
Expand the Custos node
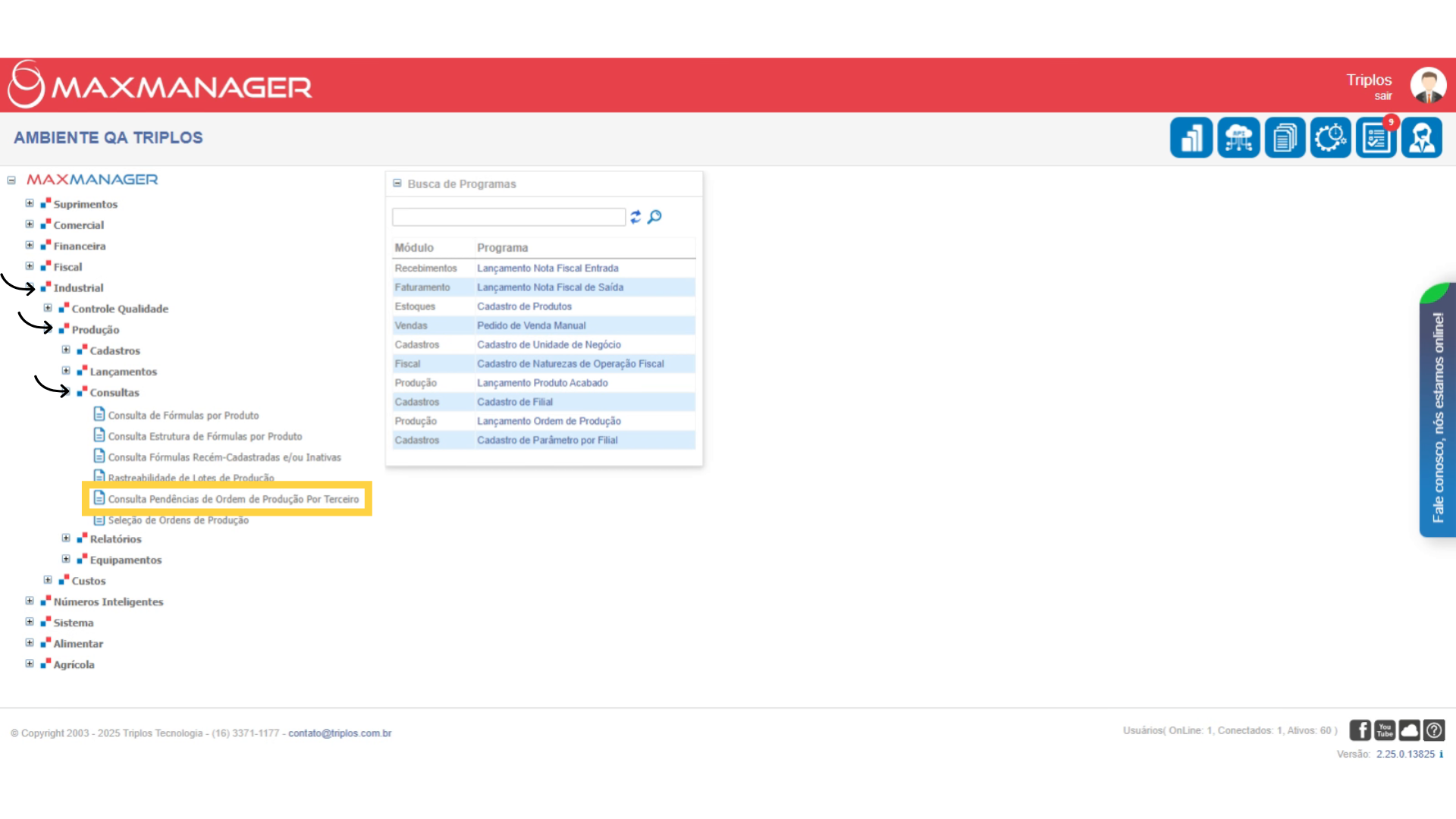point(48,580)
